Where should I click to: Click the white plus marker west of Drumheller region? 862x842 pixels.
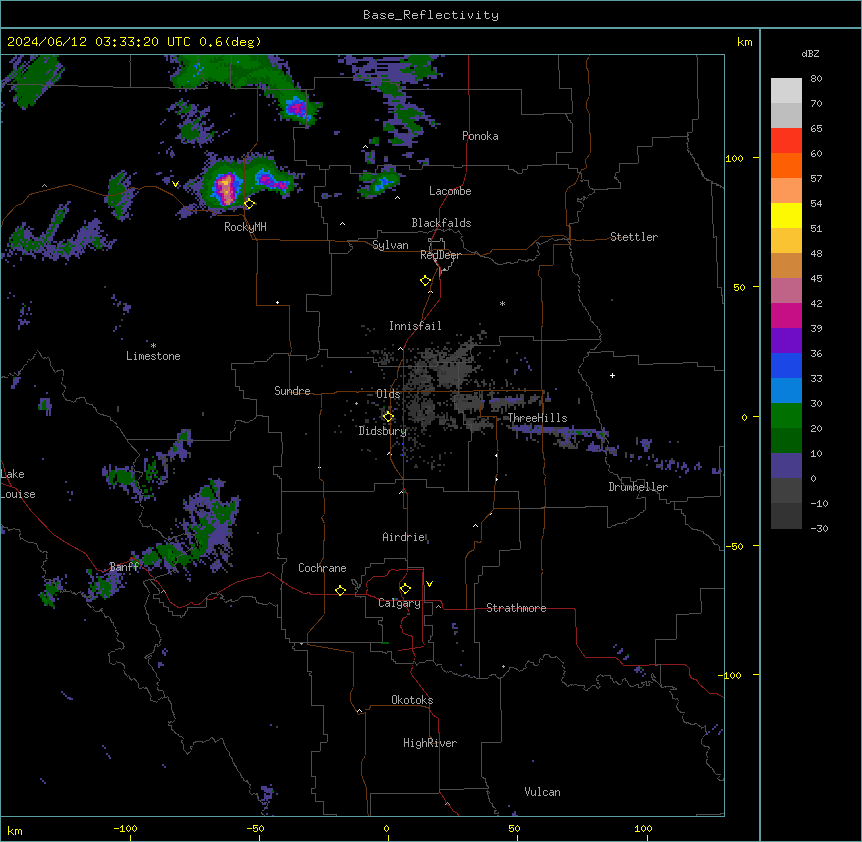coord(612,375)
